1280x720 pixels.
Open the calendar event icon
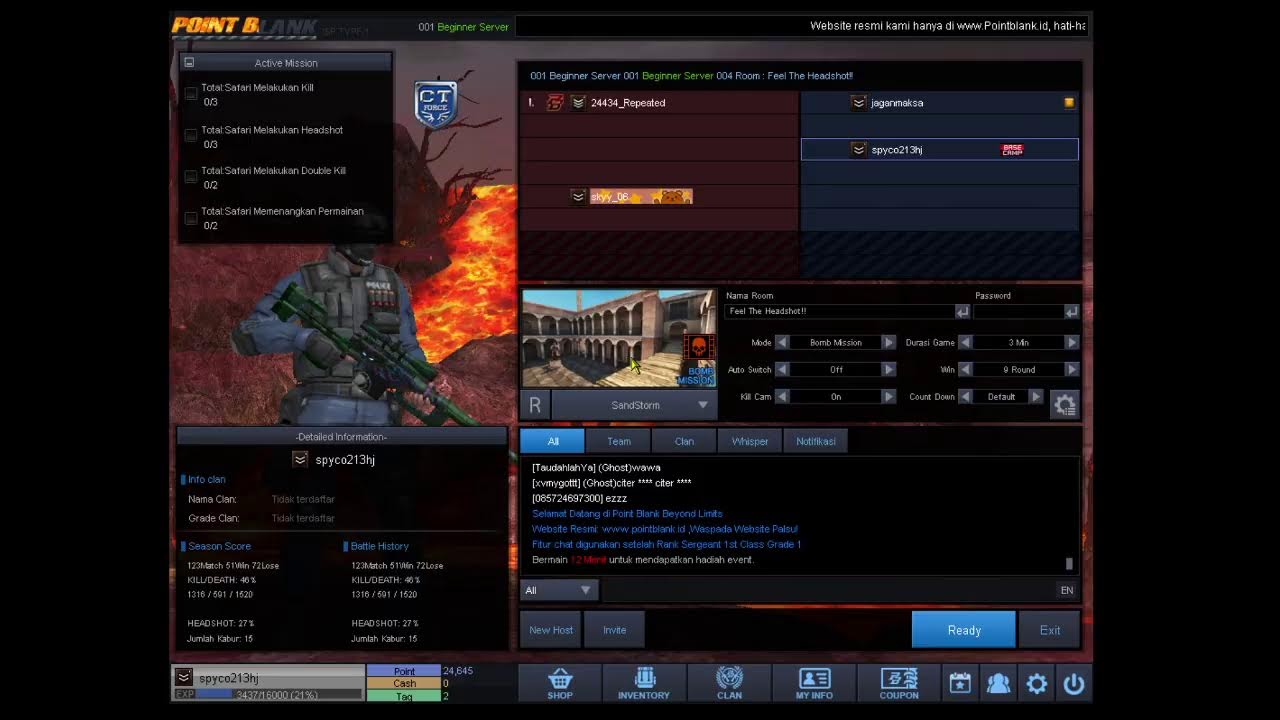click(960, 684)
